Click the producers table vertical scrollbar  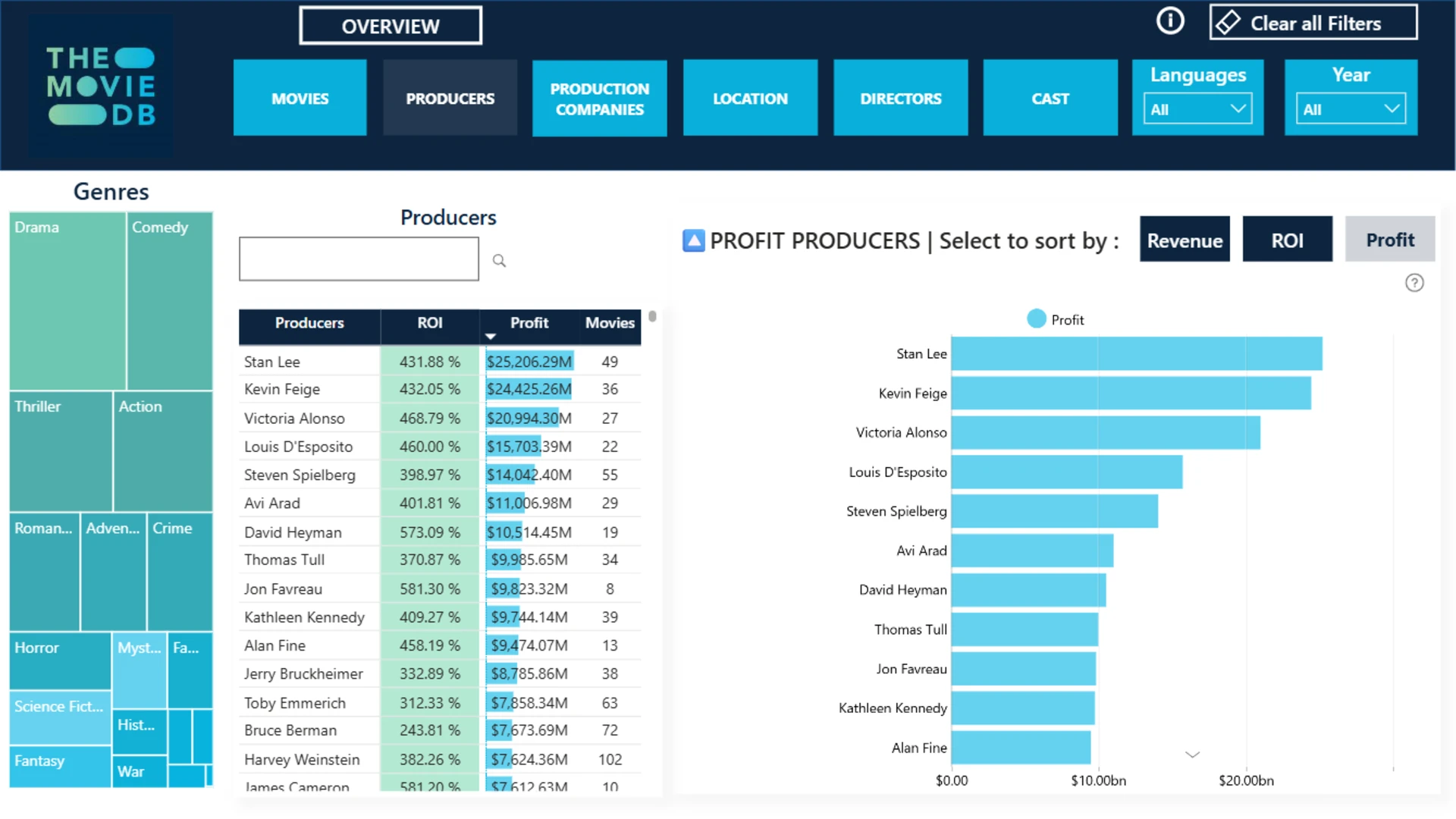(652, 316)
